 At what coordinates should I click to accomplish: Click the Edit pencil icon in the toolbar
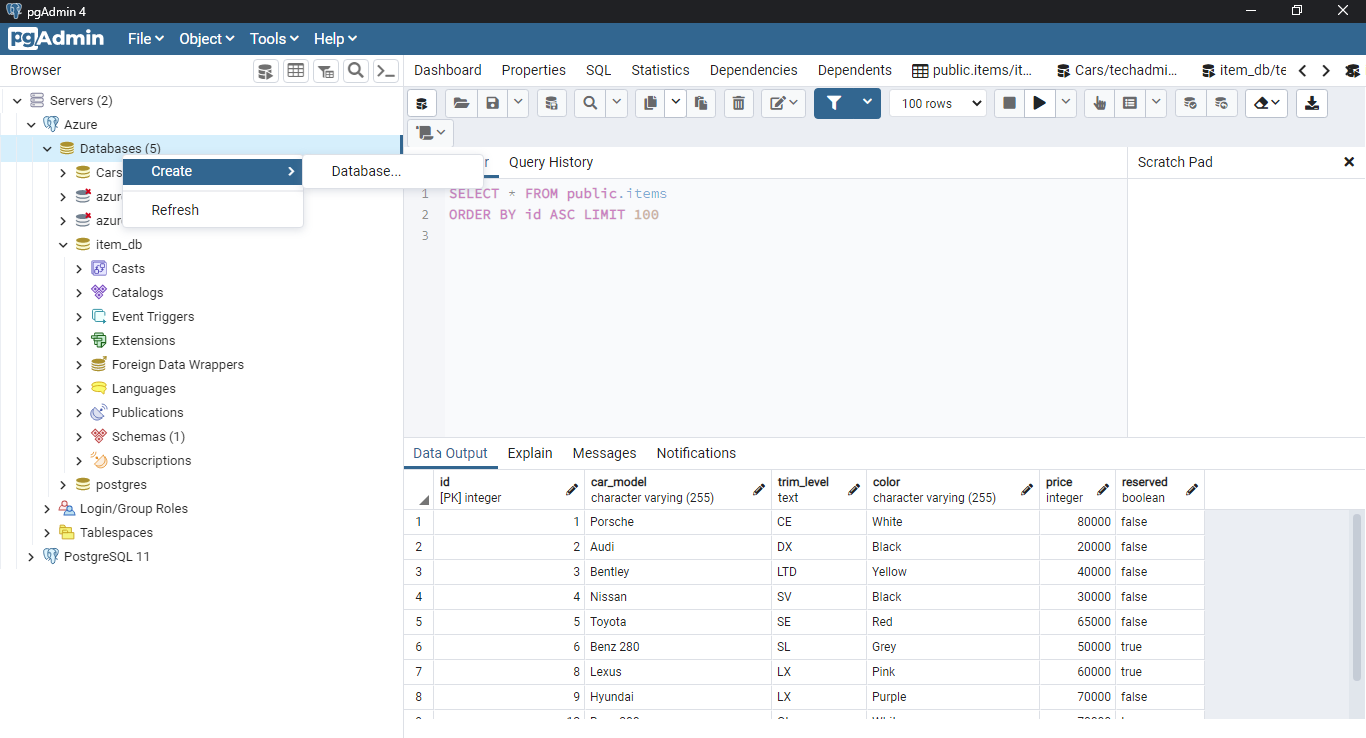click(x=783, y=103)
